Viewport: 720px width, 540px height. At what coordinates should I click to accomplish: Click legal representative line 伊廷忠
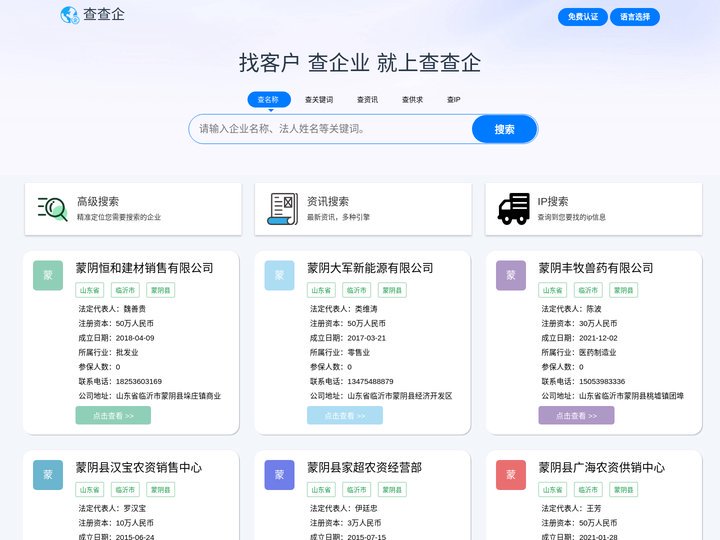coord(343,508)
